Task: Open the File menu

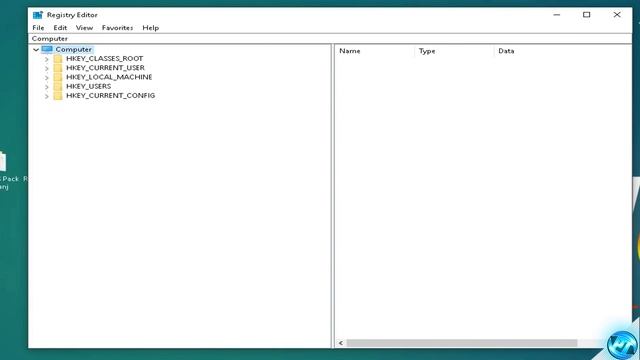Action: pyautogui.click(x=38, y=28)
